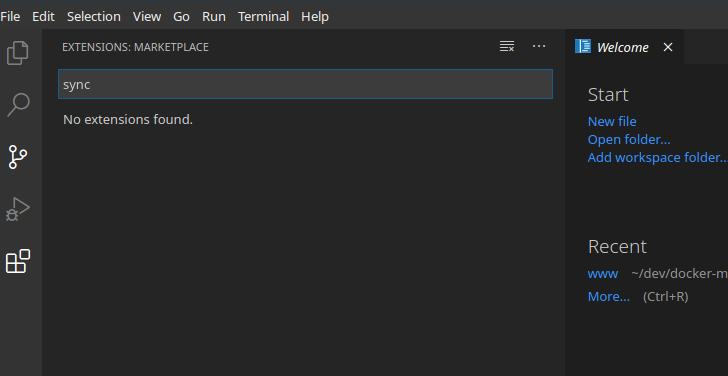This screenshot has height=376, width=728.
Task: Click the New file link
Action: pos(612,122)
